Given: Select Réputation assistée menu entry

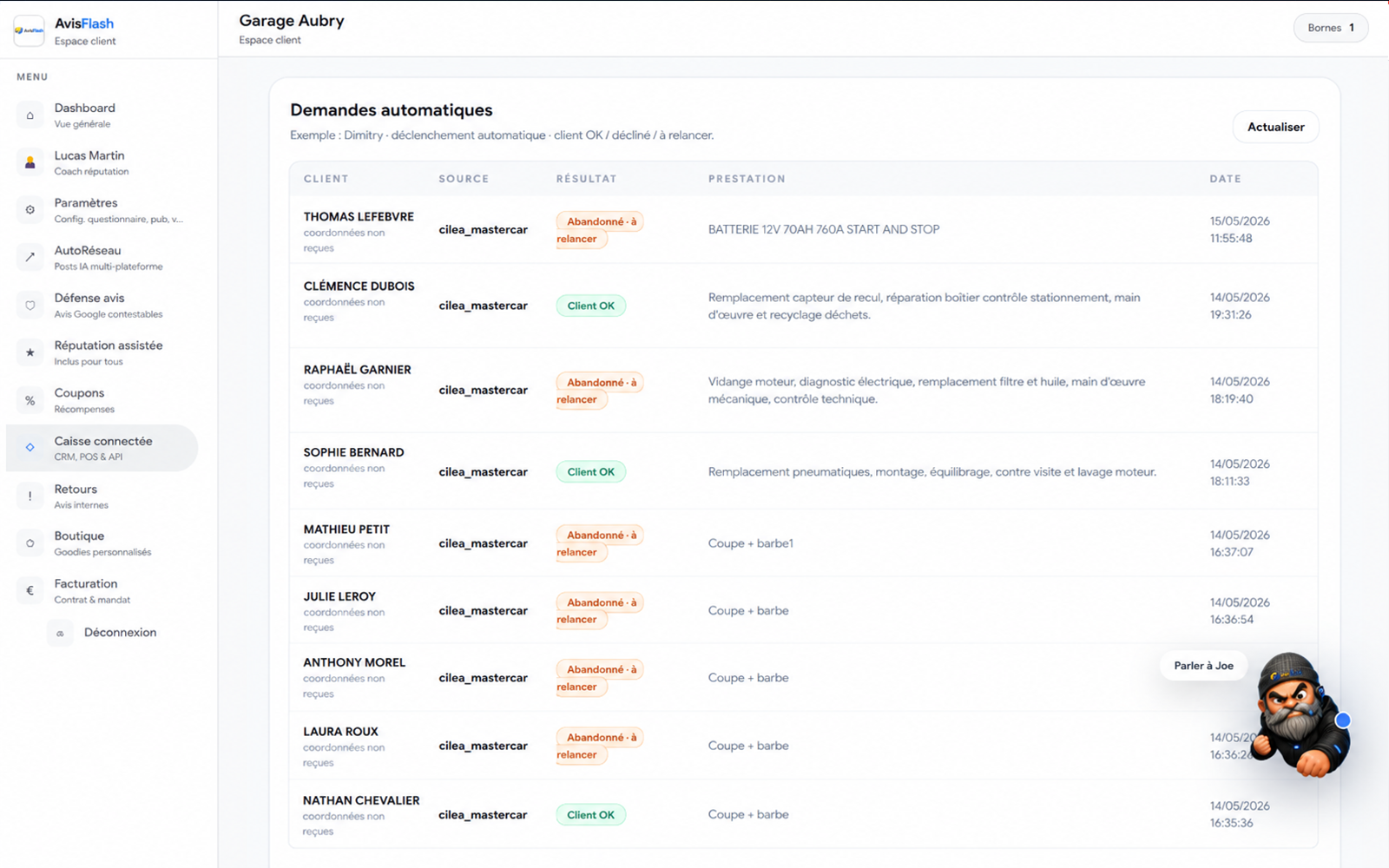Looking at the screenshot, I should point(102,352).
